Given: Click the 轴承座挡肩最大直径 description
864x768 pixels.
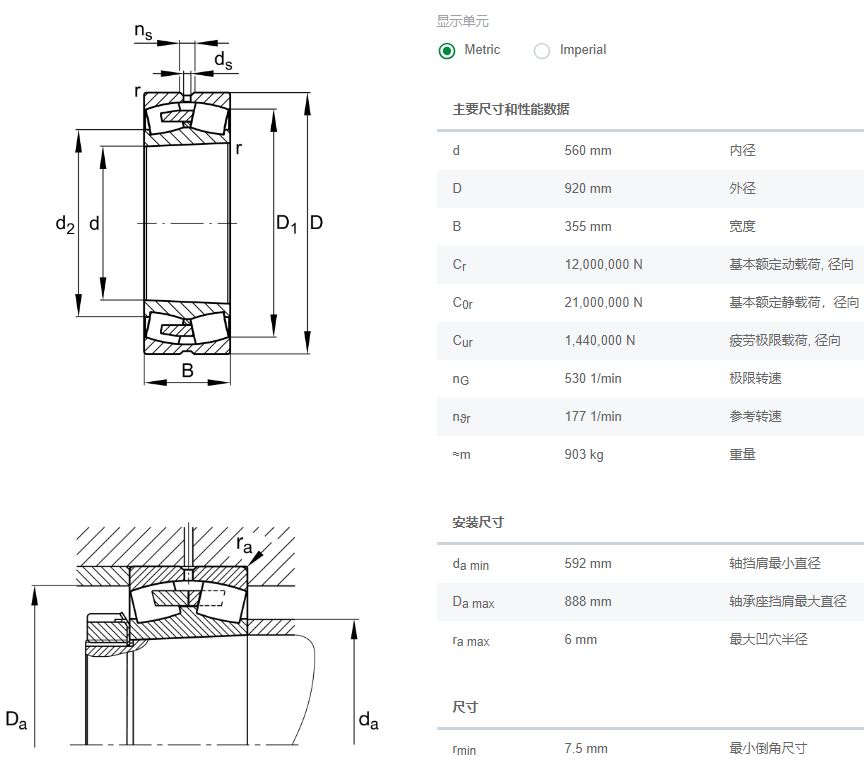Looking at the screenshot, I should point(788,602).
